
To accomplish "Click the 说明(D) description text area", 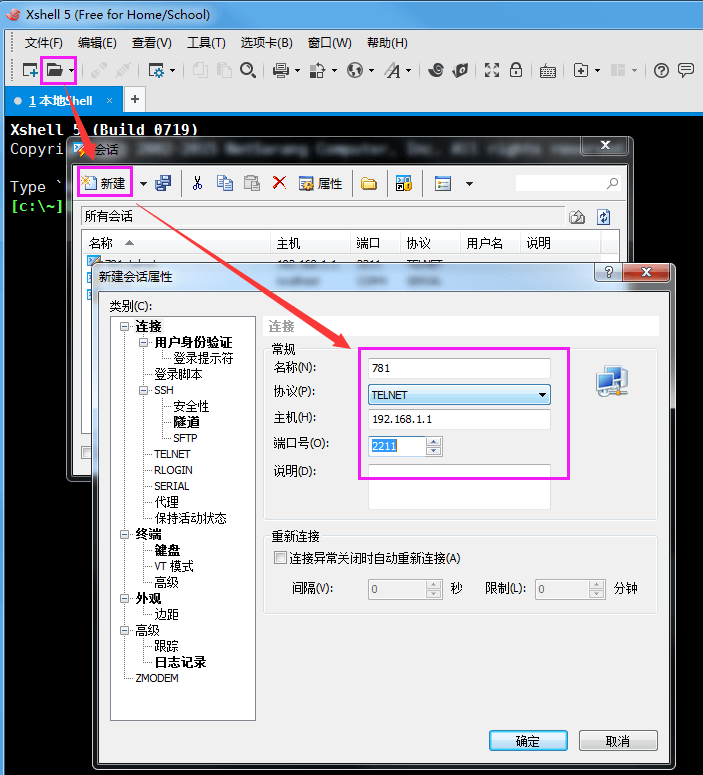I will click(x=459, y=486).
